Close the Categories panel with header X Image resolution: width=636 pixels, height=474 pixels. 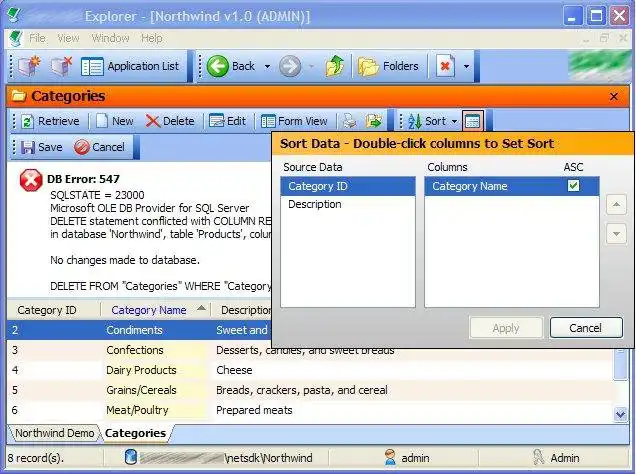point(614,97)
